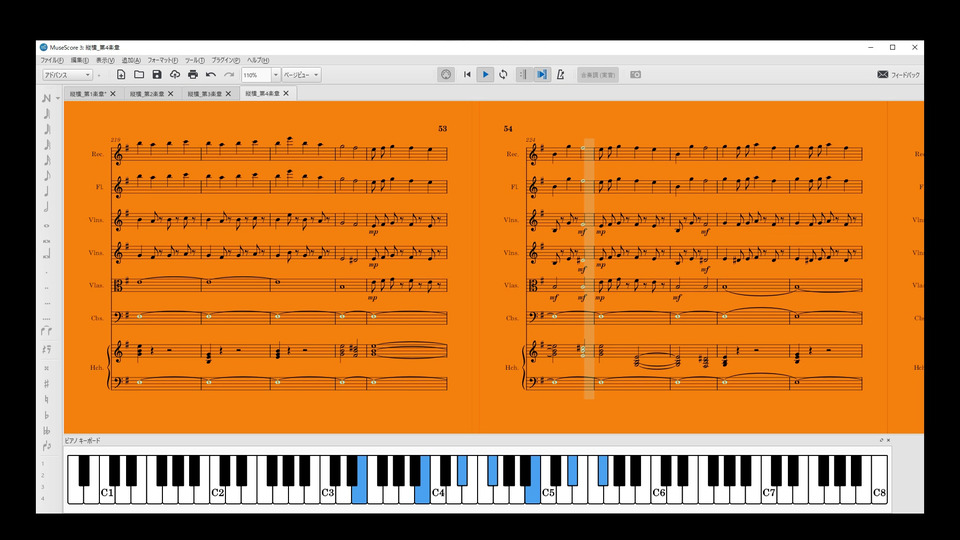This screenshot has width=960, height=540.
Task: Open the アドバンス workspace dropdown
Action: point(67,75)
